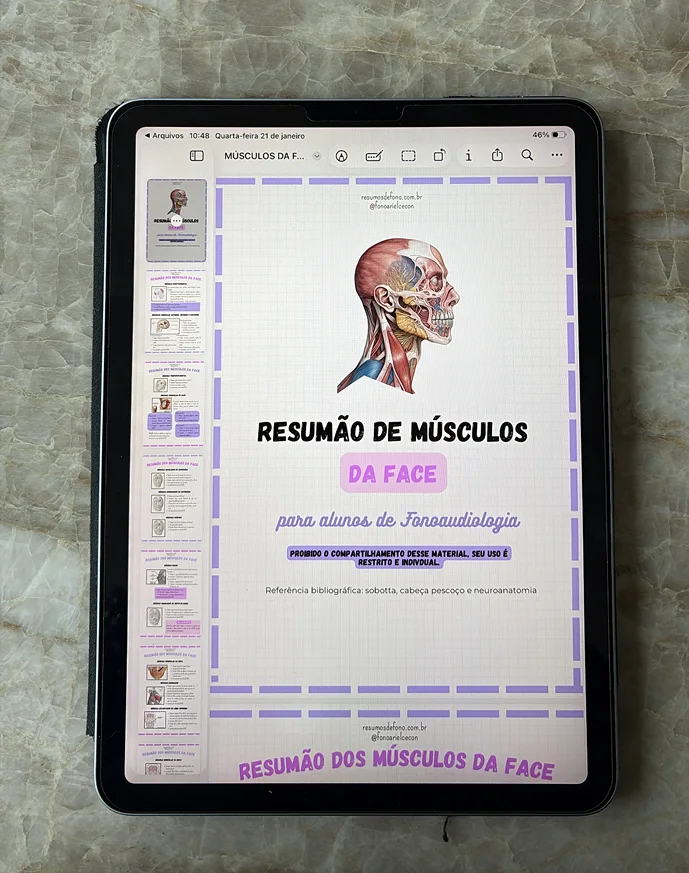Select the fourth page thumbnail in sidebar
689x873 pixels.
tap(173, 499)
